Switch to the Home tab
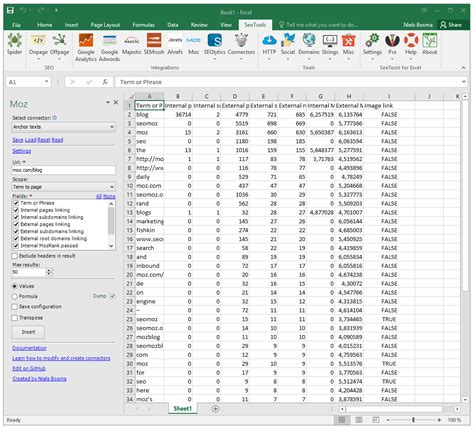Screen dimensions: 474x428 (45, 25)
